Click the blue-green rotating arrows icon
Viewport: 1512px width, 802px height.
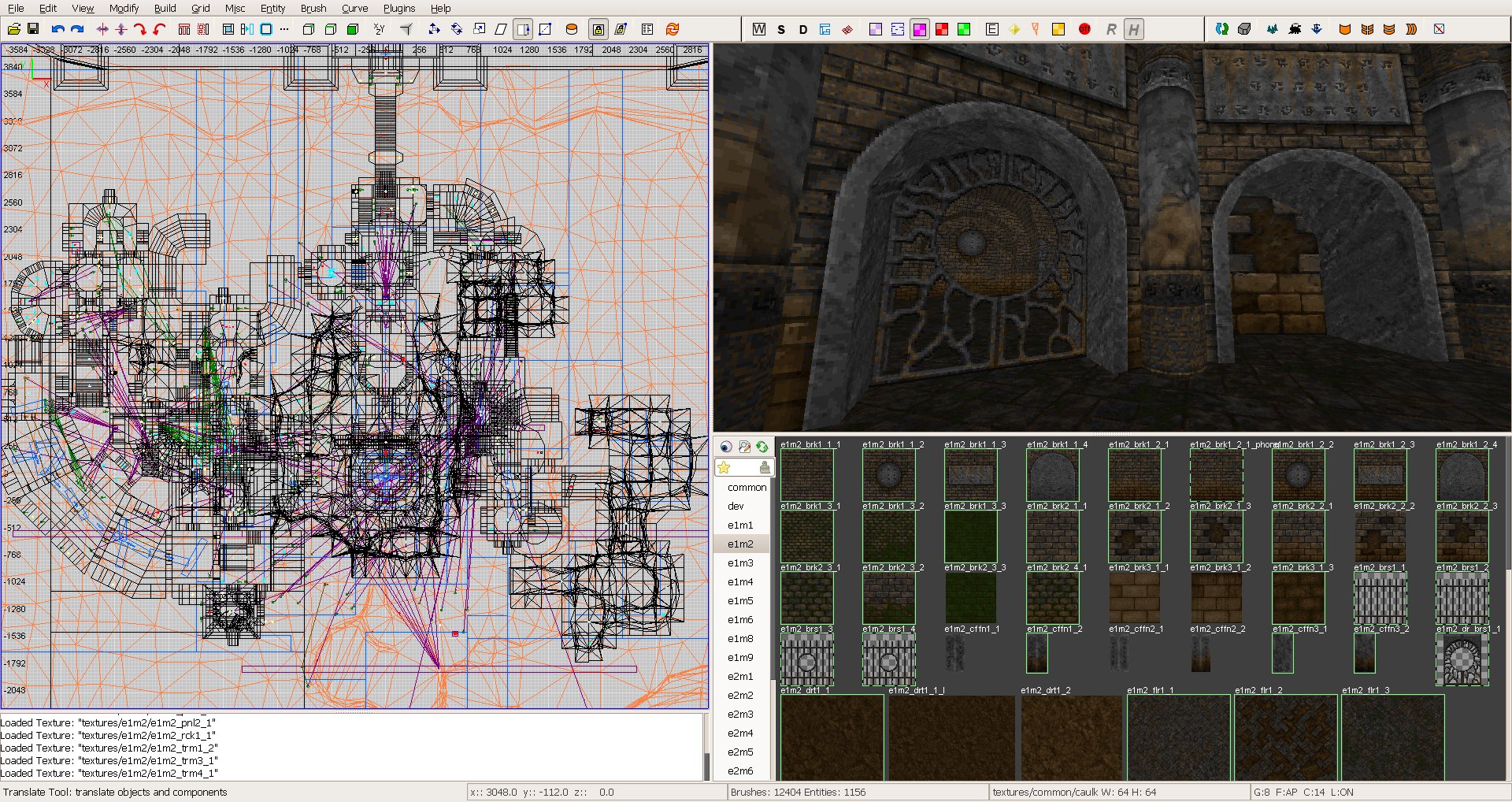pyautogui.click(x=1221, y=29)
